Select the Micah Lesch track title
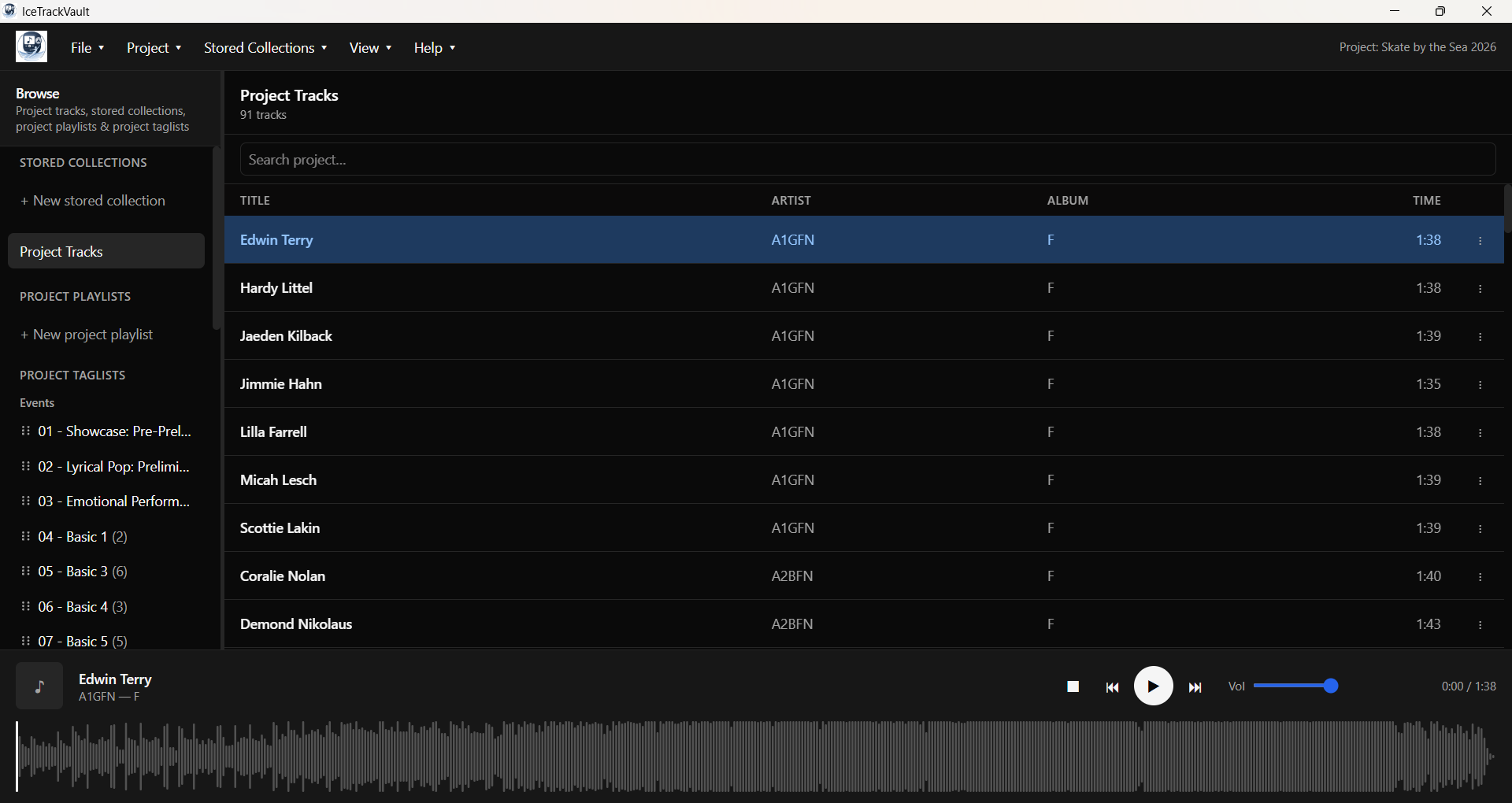This screenshot has height=803, width=1512. click(x=278, y=480)
